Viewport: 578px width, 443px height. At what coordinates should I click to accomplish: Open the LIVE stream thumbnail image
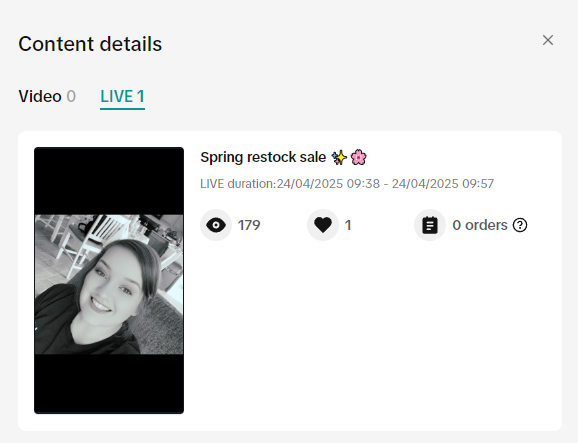[x=109, y=280]
